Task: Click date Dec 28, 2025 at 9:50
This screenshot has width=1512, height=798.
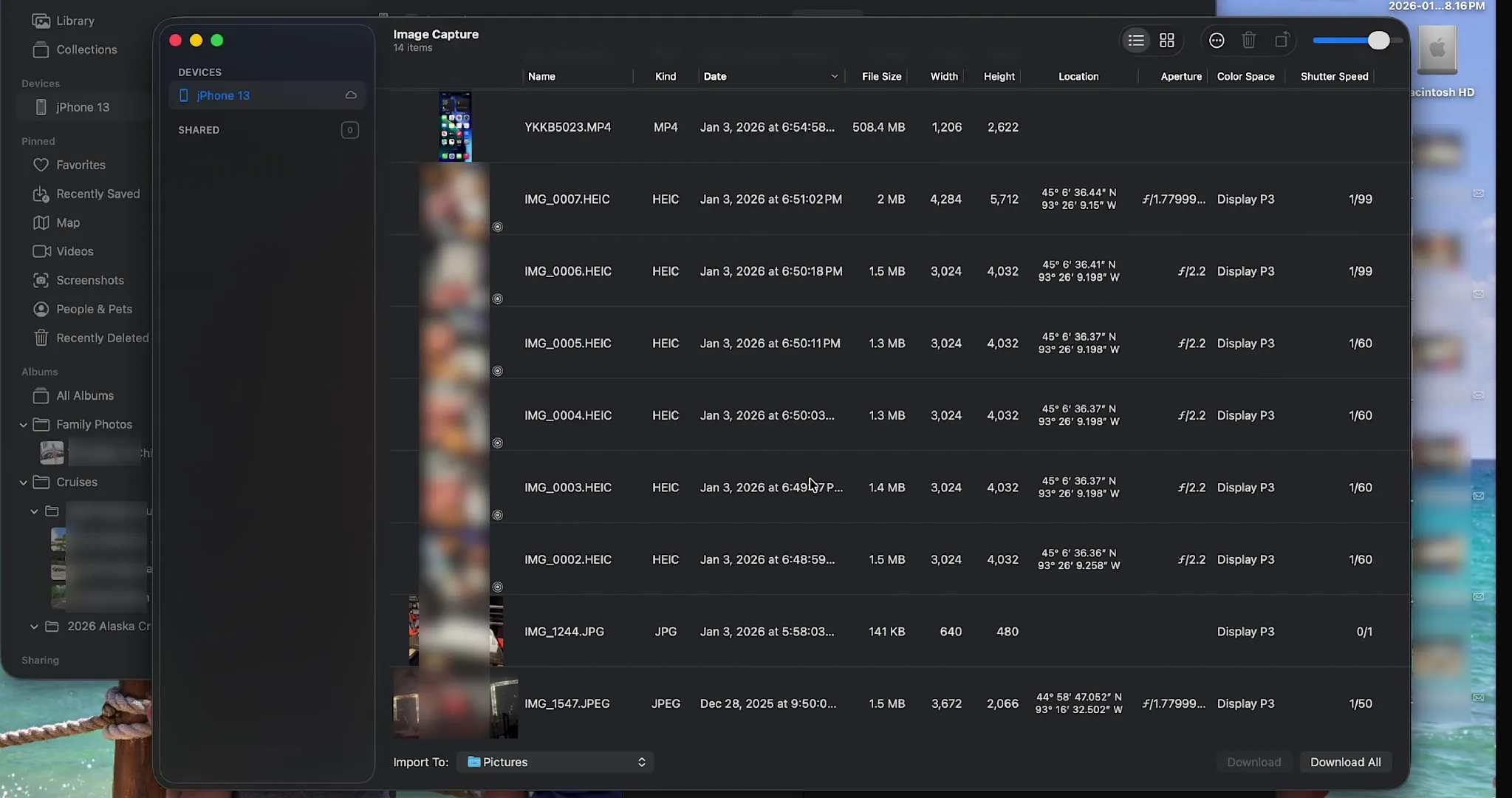Action: tap(768, 703)
